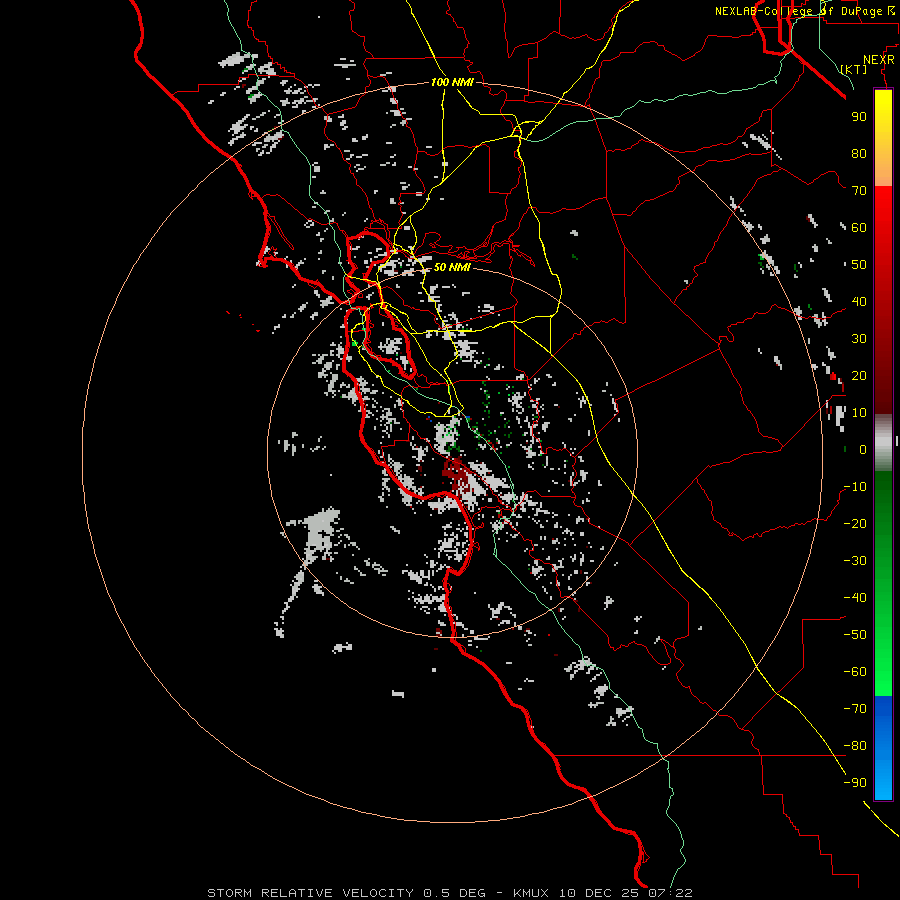Select the positive 20 value on velocity scale
Screen dimensions: 900x900
click(x=859, y=375)
